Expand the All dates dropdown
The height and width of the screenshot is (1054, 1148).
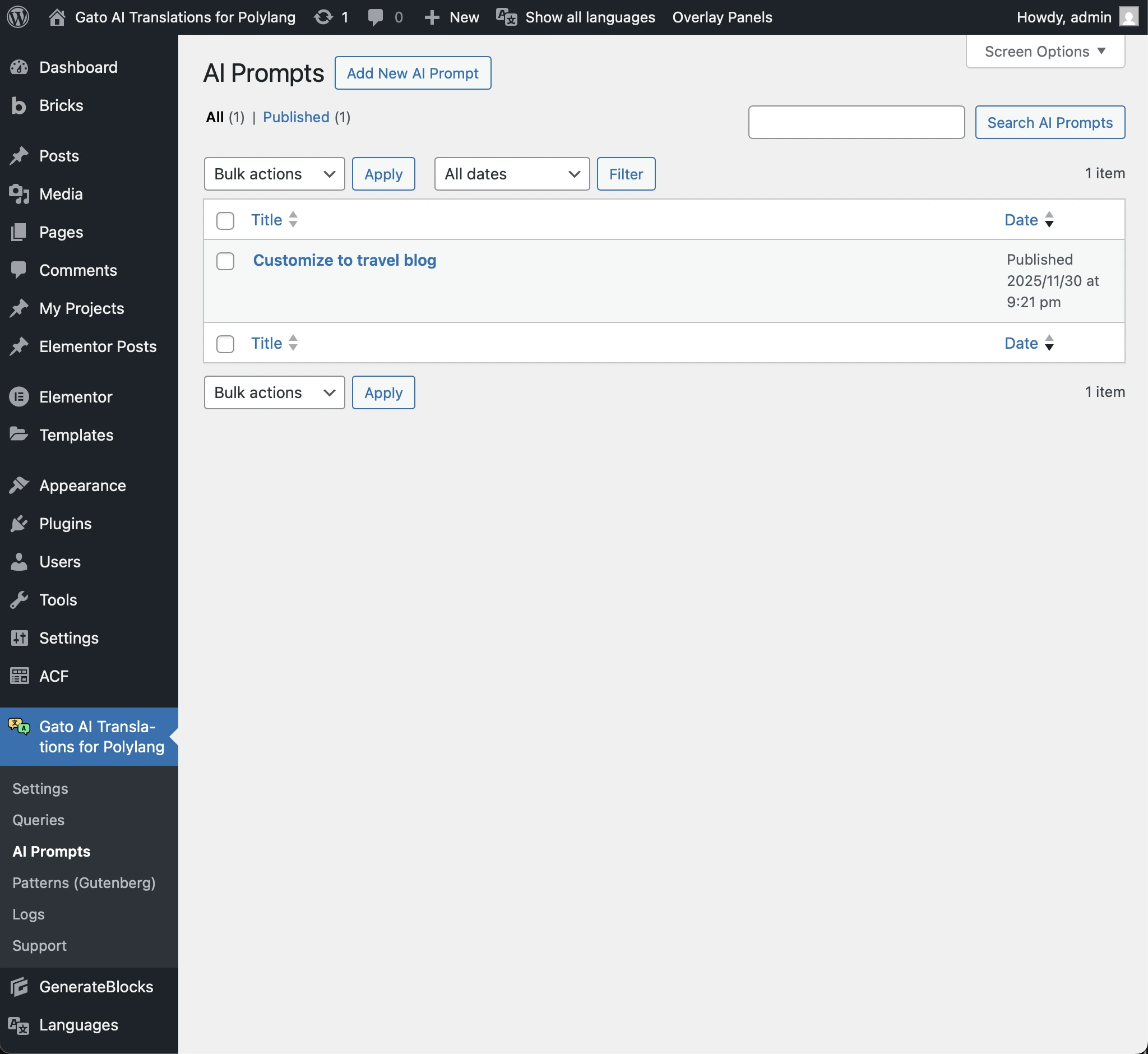pyautogui.click(x=512, y=174)
